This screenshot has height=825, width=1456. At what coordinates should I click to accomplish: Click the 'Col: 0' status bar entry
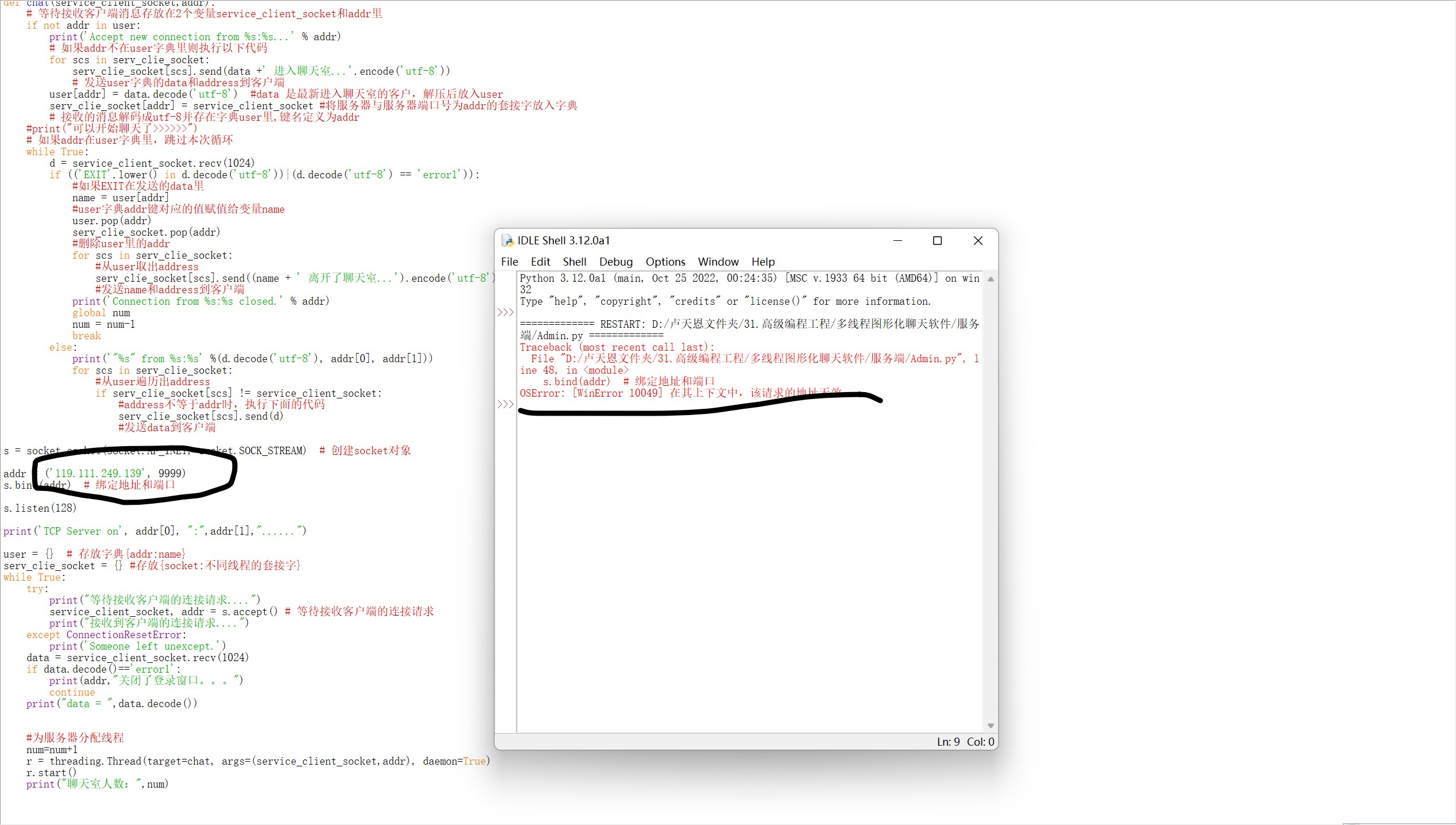[980, 742]
